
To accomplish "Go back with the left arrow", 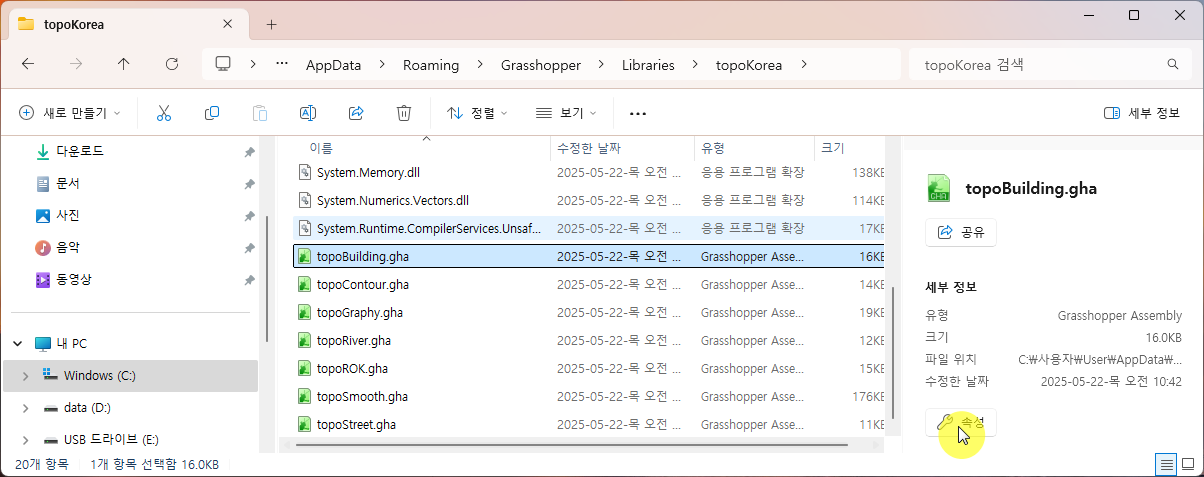I will [x=28, y=64].
